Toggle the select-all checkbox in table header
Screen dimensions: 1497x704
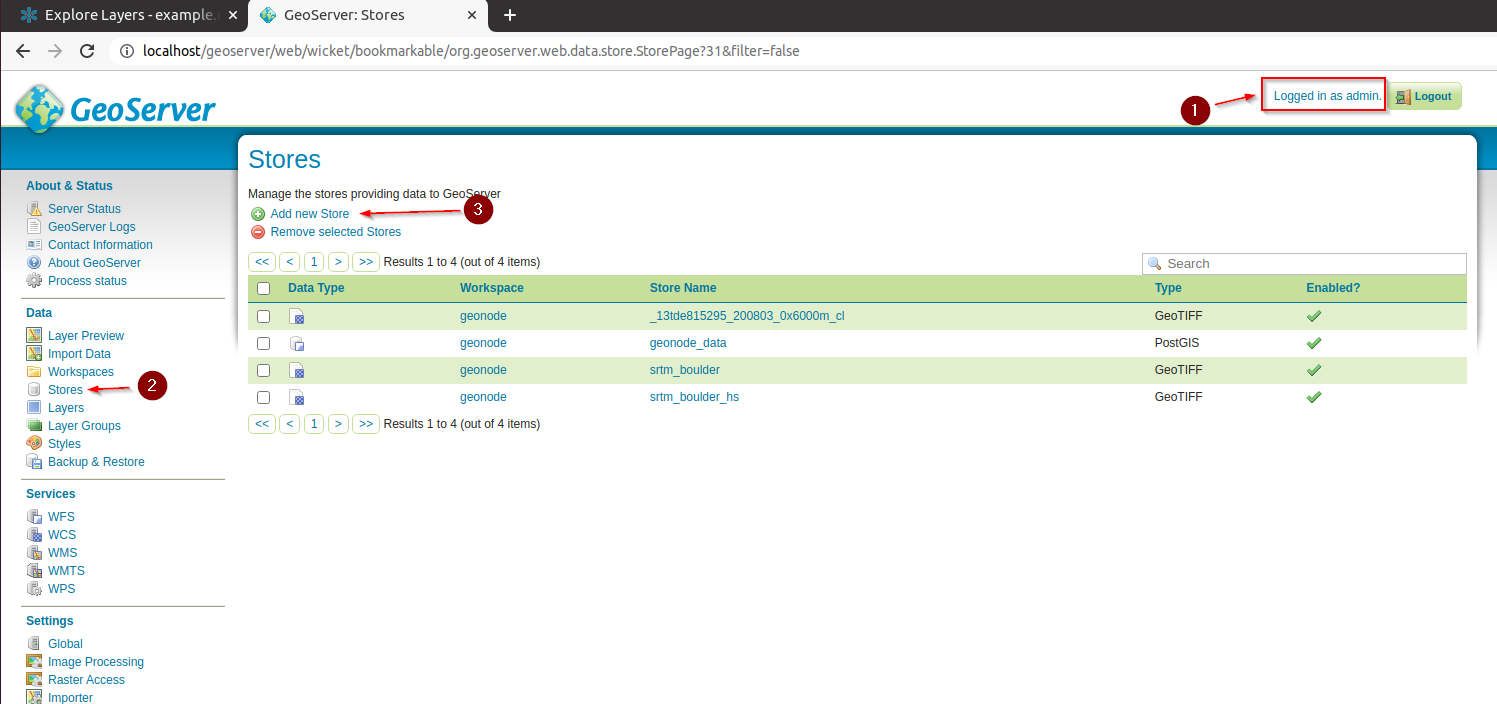264,288
